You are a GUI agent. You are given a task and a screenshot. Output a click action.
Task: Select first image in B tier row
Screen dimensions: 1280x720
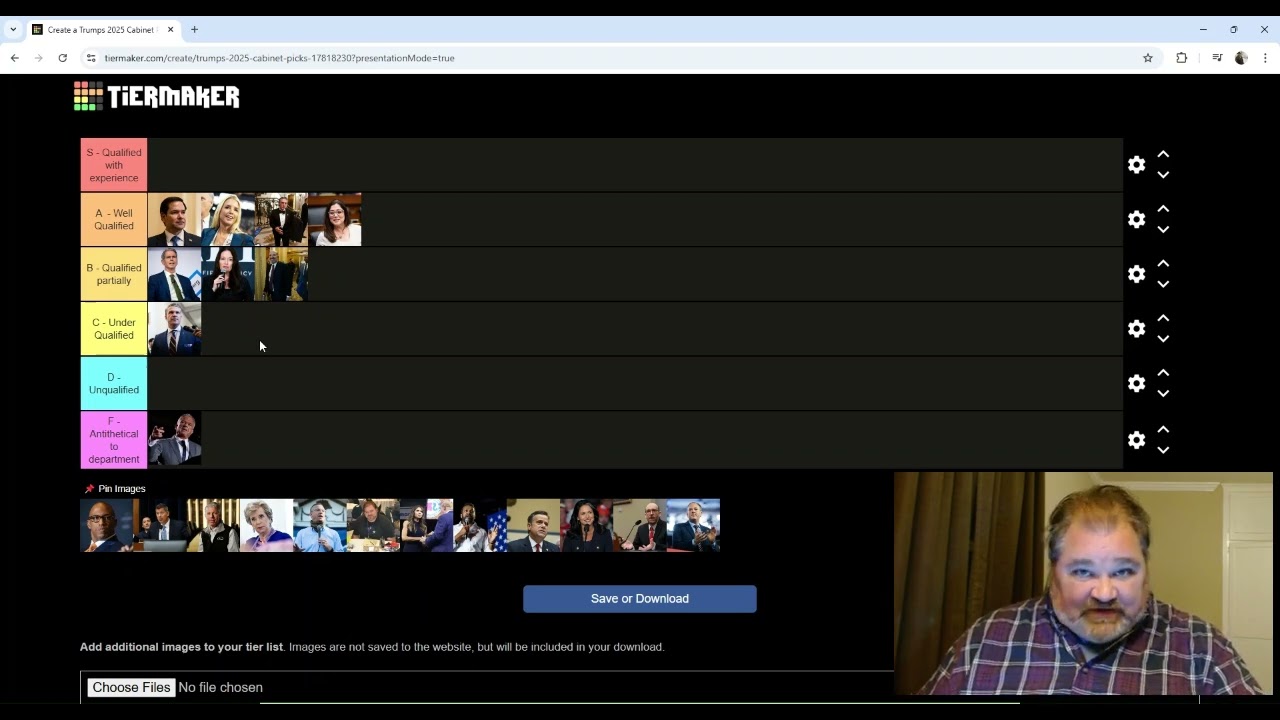[x=174, y=274]
